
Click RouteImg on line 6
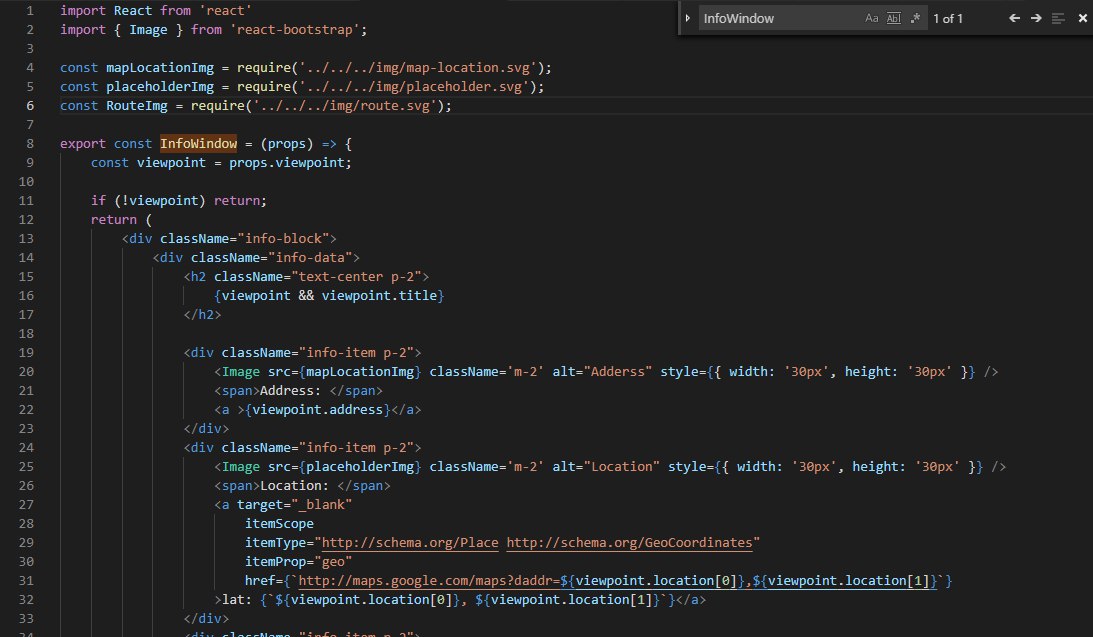(x=137, y=106)
